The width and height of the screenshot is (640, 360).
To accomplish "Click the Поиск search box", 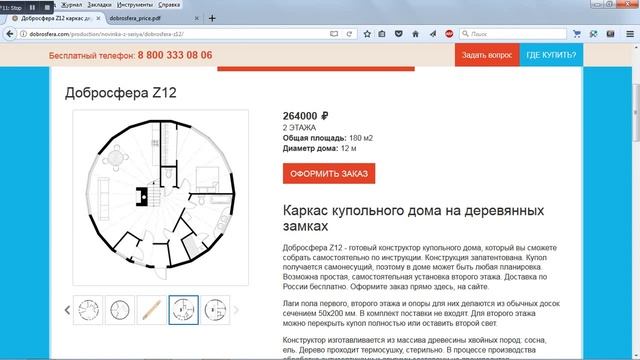I will pyautogui.click(x=513, y=34).
